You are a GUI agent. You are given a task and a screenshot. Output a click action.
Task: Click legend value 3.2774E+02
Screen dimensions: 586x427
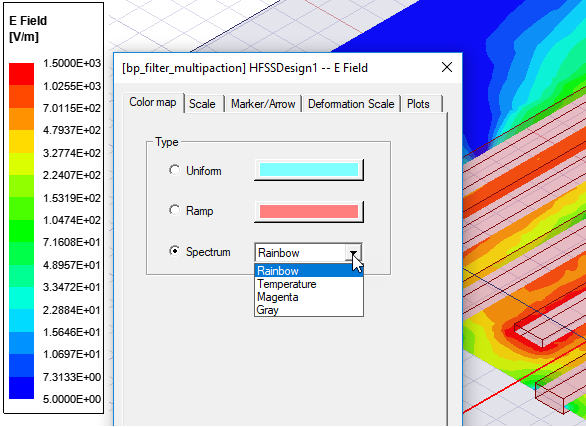tap(72, 153)
